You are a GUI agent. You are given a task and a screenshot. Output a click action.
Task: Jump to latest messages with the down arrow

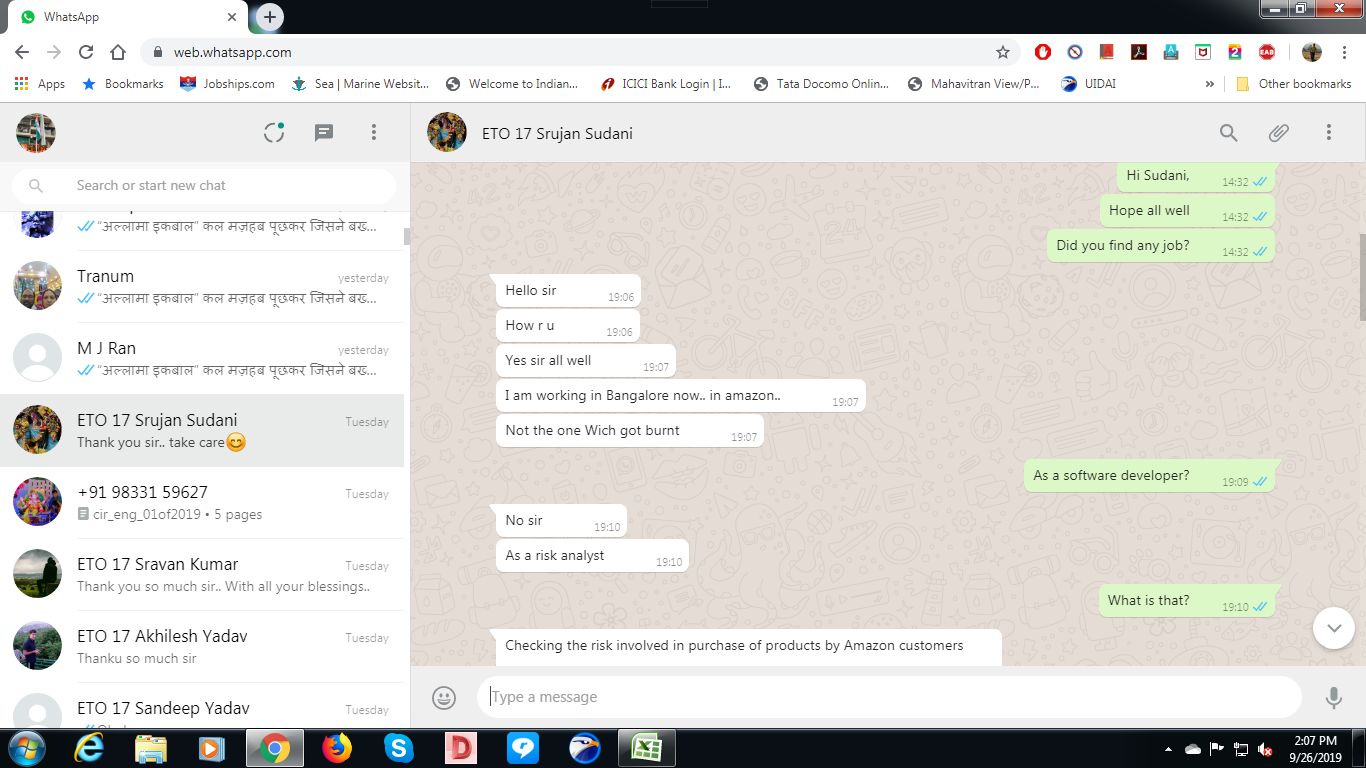[x=1334, y=628]
